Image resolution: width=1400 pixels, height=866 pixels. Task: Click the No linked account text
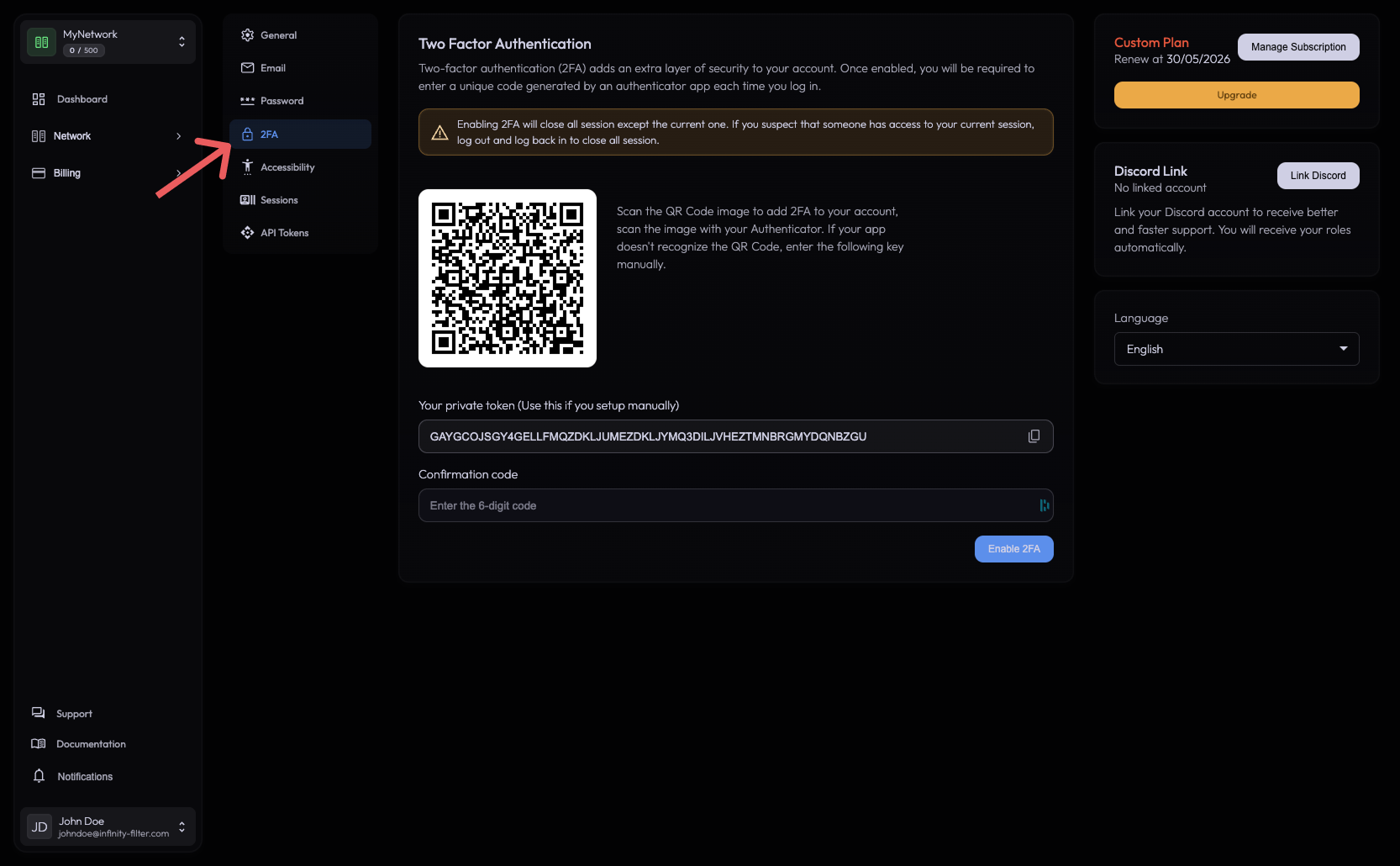(1161, 188)
